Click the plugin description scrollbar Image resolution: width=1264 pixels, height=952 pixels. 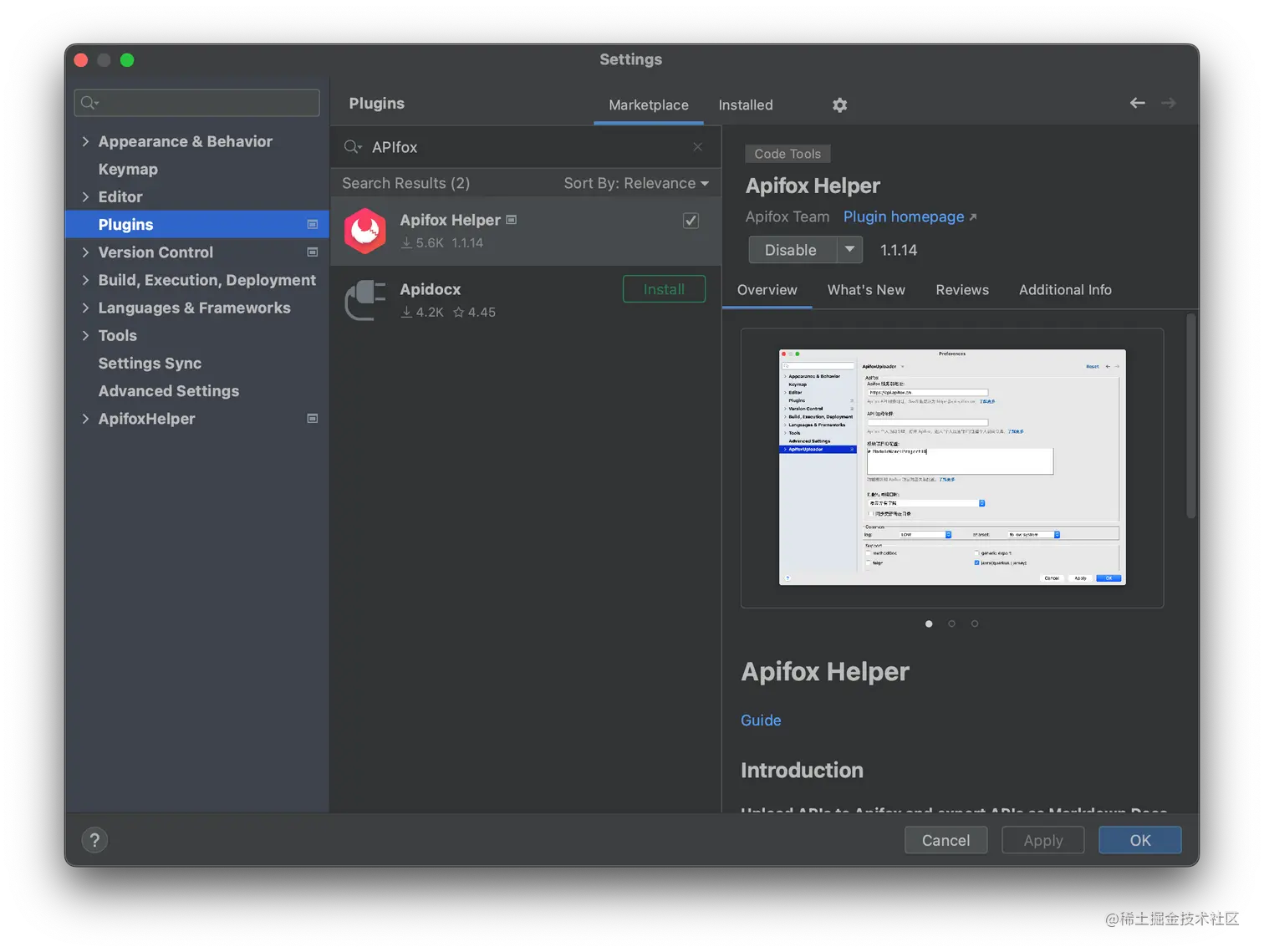1191,415
